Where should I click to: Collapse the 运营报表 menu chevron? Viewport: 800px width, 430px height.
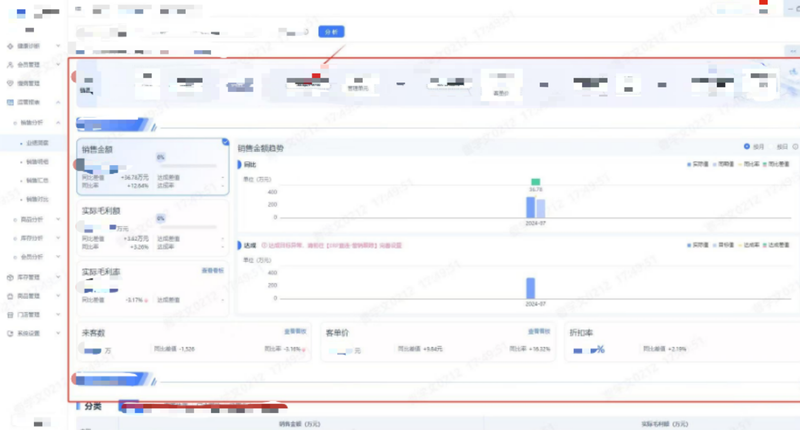click(58, 103)
